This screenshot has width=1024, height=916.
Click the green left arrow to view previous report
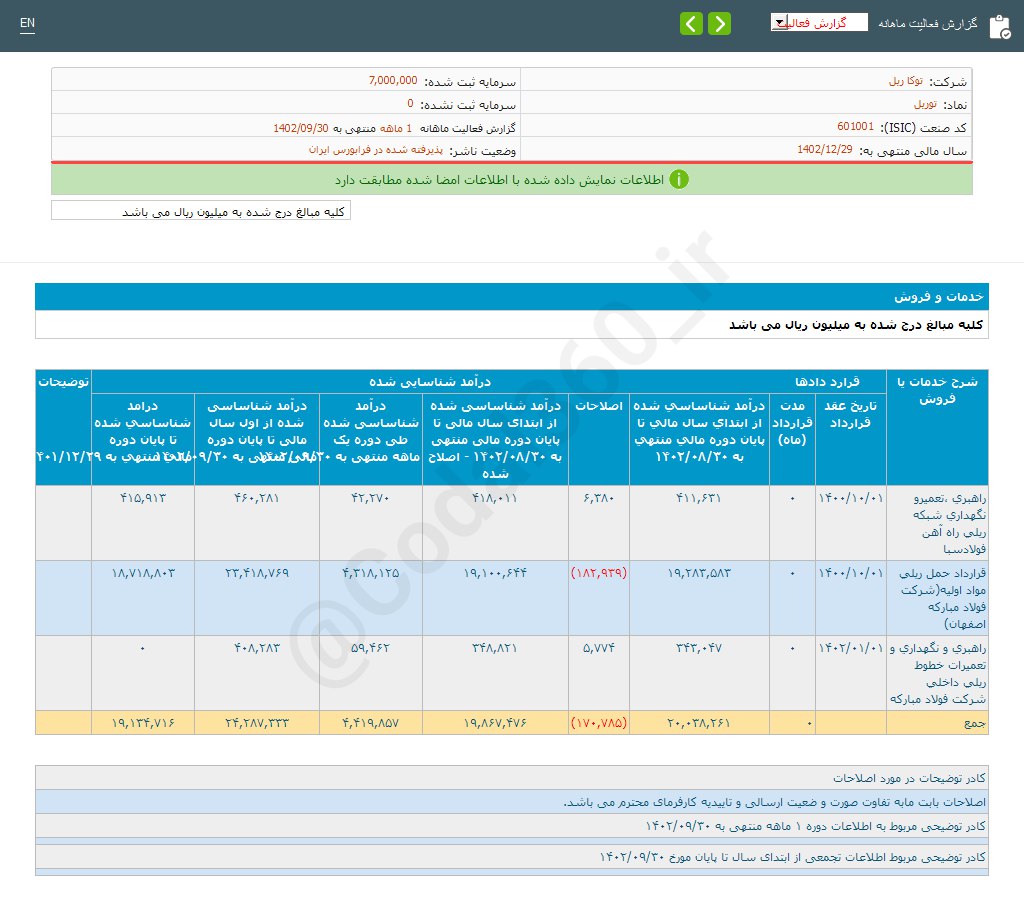click(x=691, y=22)
